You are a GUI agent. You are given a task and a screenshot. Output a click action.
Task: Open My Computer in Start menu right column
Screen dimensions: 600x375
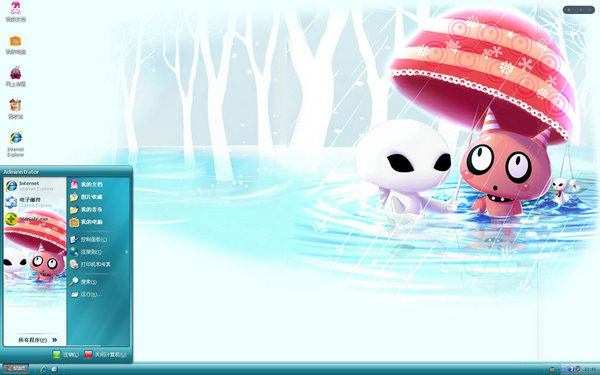coord(86,222)
